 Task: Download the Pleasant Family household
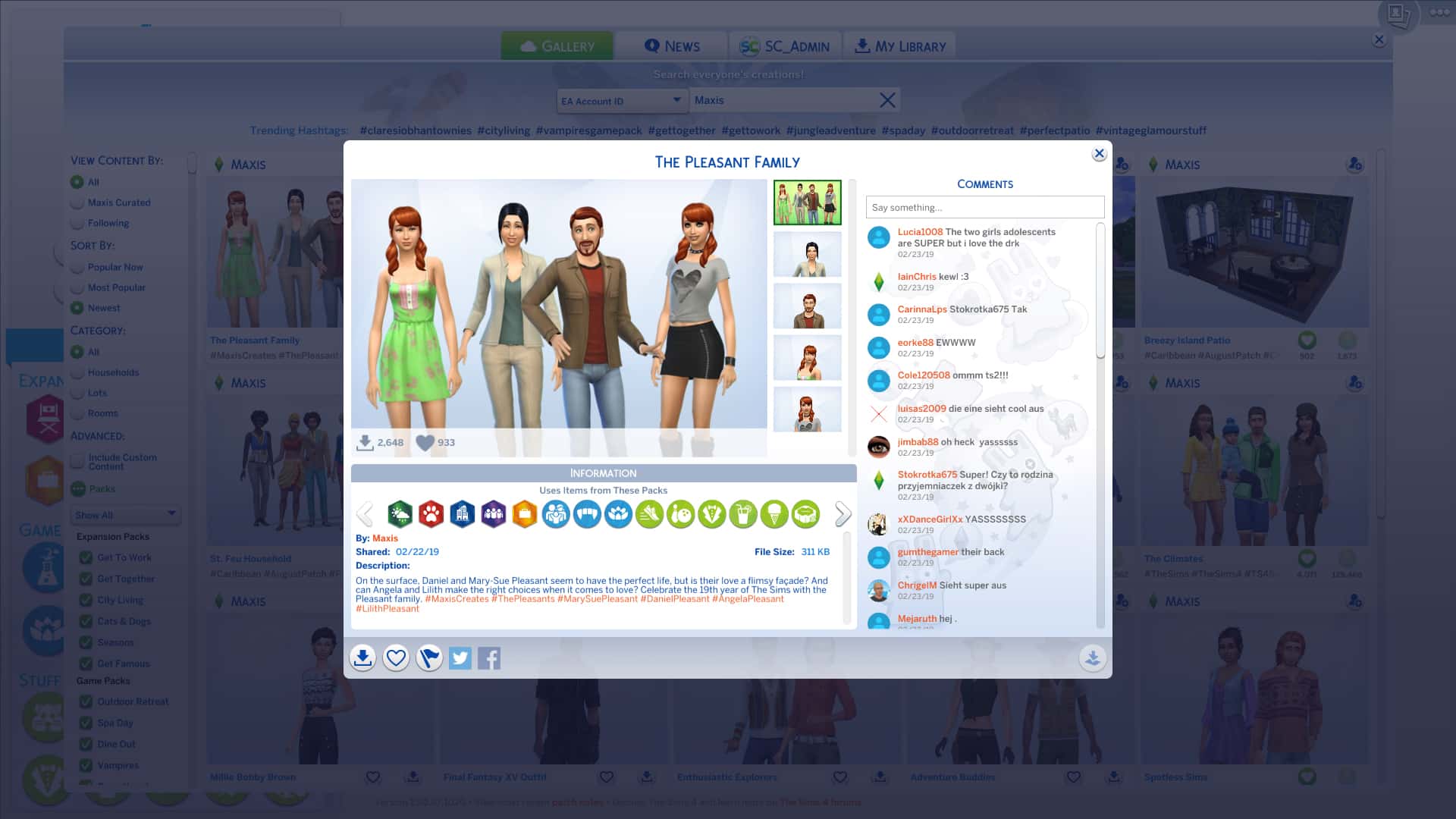[362, 657]
